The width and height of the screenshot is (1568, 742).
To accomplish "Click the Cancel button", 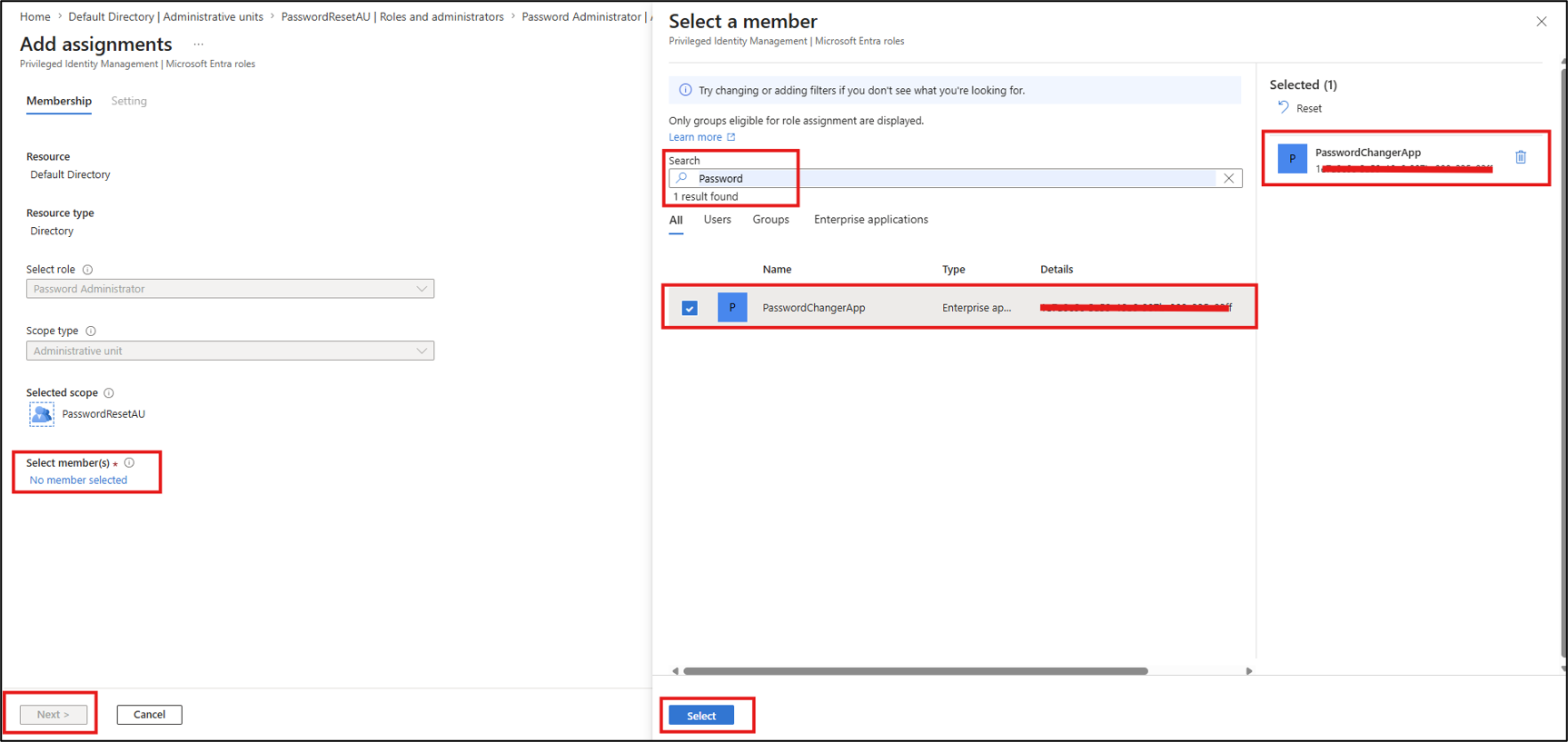I will point(149,715).
